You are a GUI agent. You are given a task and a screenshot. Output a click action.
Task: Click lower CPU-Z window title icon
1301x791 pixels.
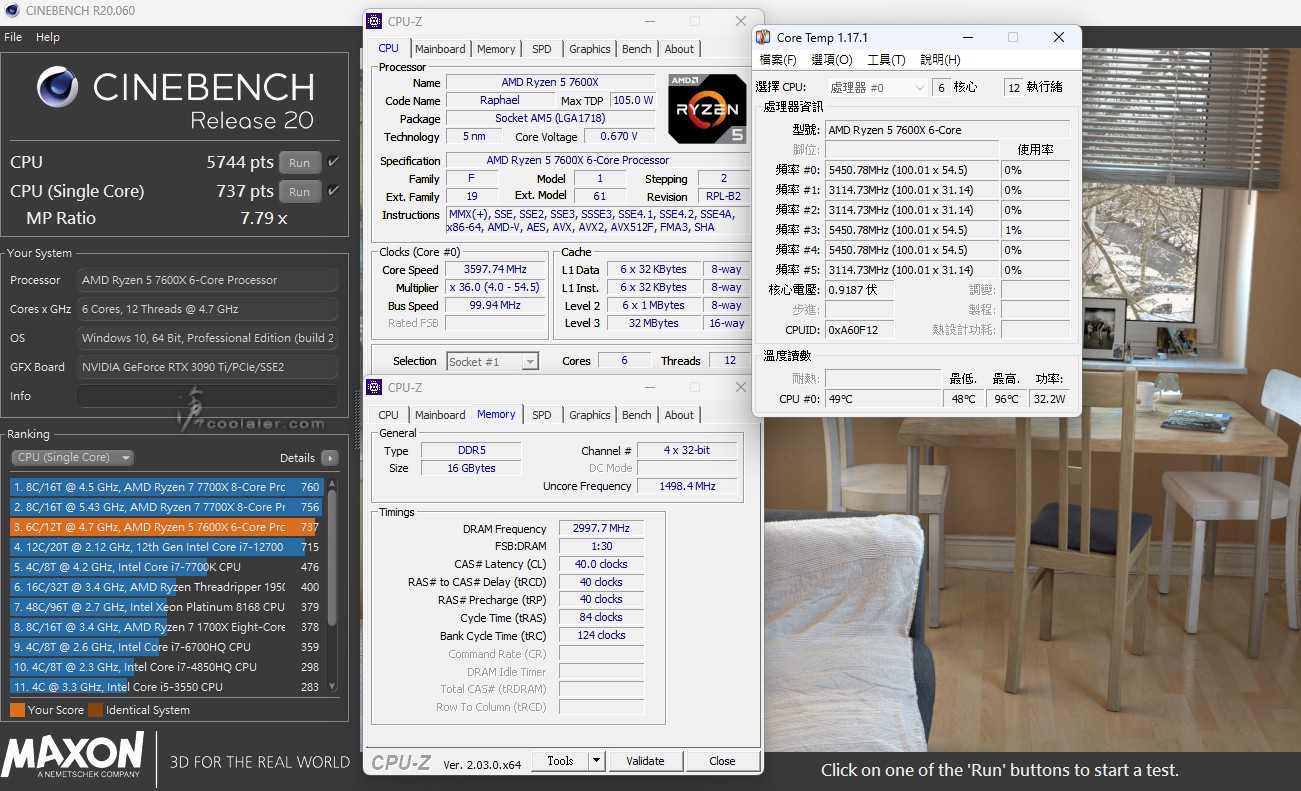pyautogui.click(x=374, y=387)
